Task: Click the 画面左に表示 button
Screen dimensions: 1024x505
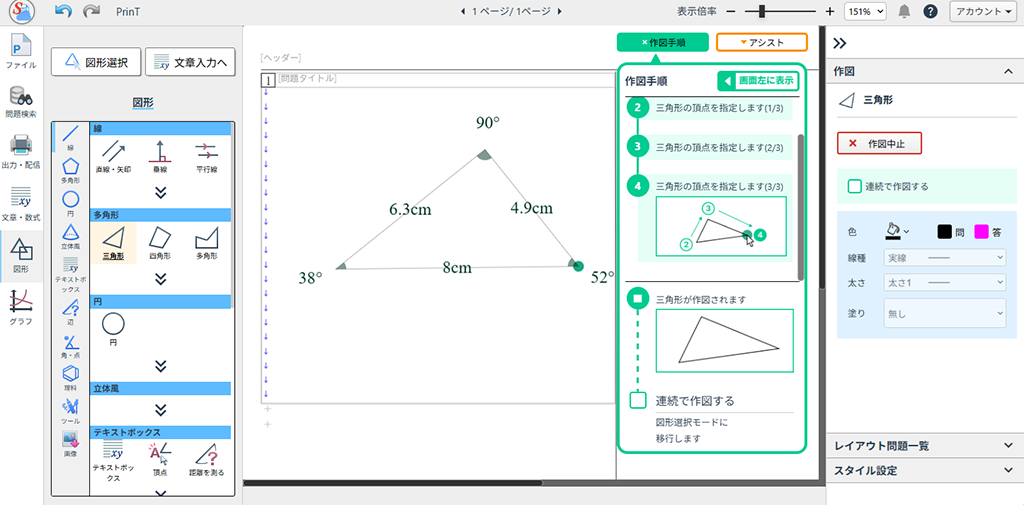Action: point(759,81)
